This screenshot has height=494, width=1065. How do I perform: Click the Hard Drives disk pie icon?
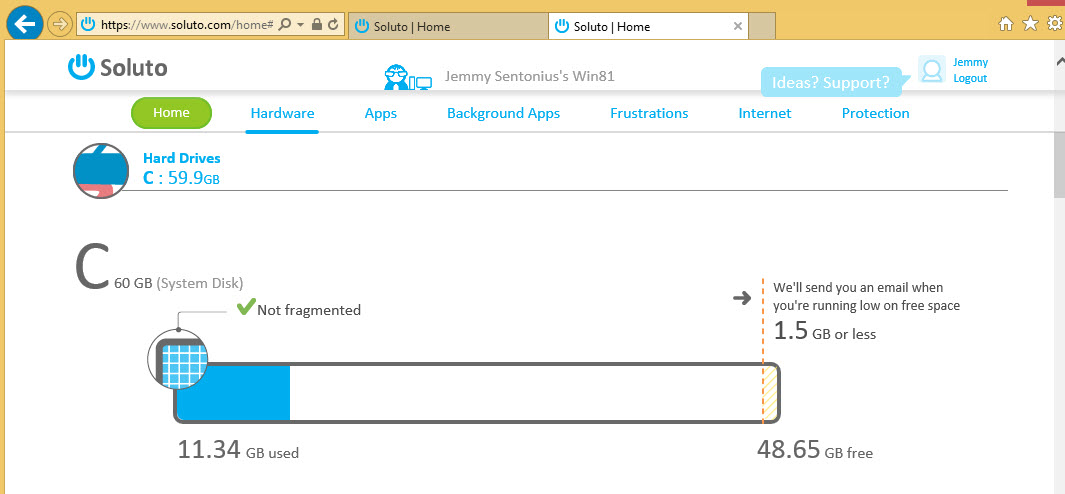click(101, 171)
